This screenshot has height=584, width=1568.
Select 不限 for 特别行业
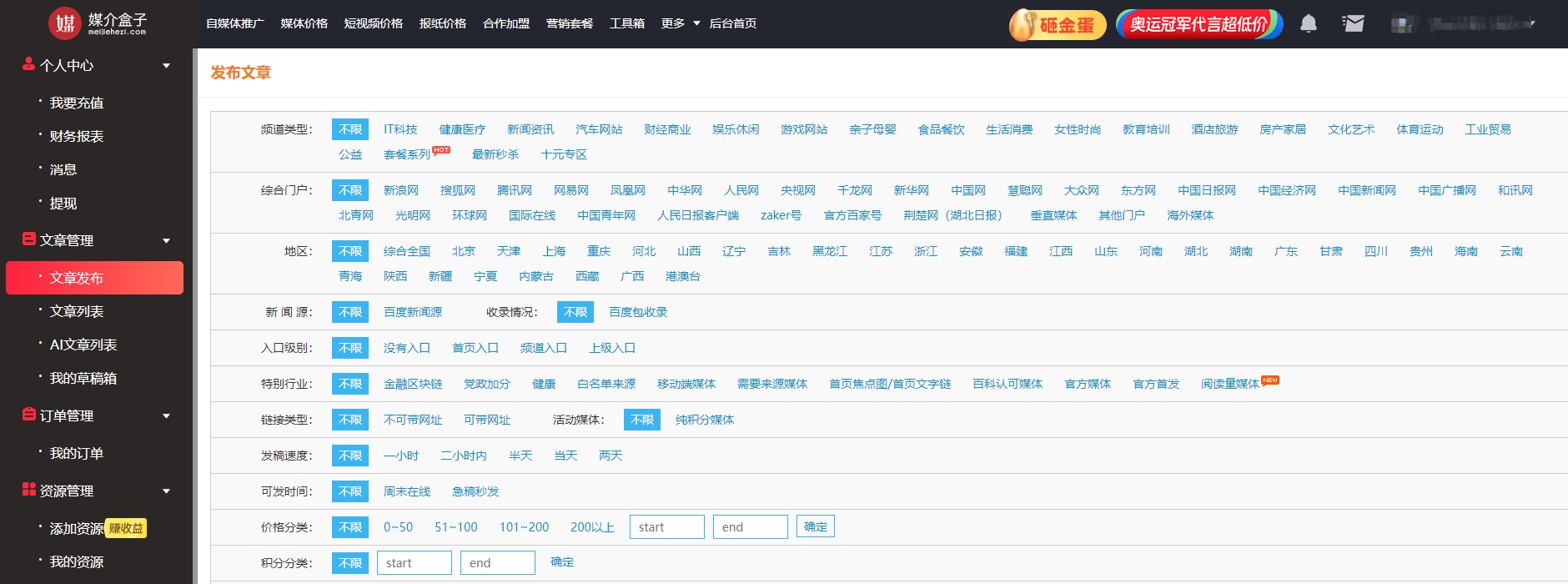coord(350,384)
